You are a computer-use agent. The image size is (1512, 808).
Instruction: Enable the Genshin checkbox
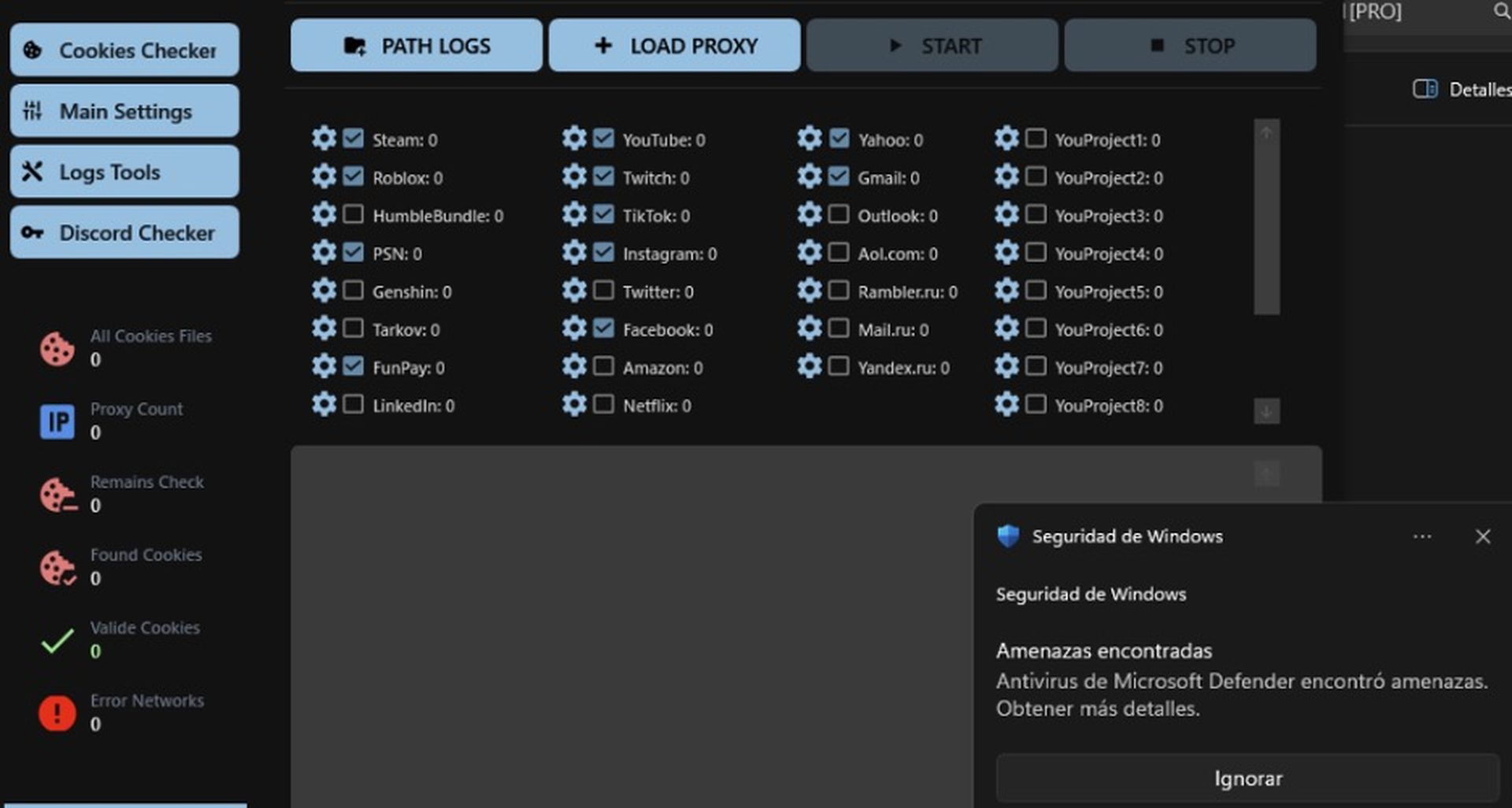click(354, 291)
